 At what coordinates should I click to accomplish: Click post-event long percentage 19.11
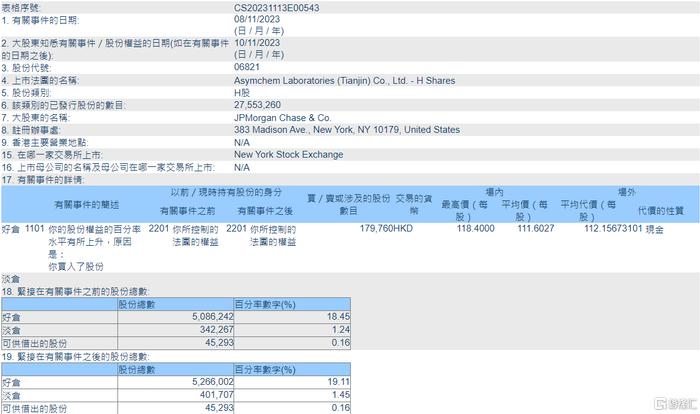[338, 382]
